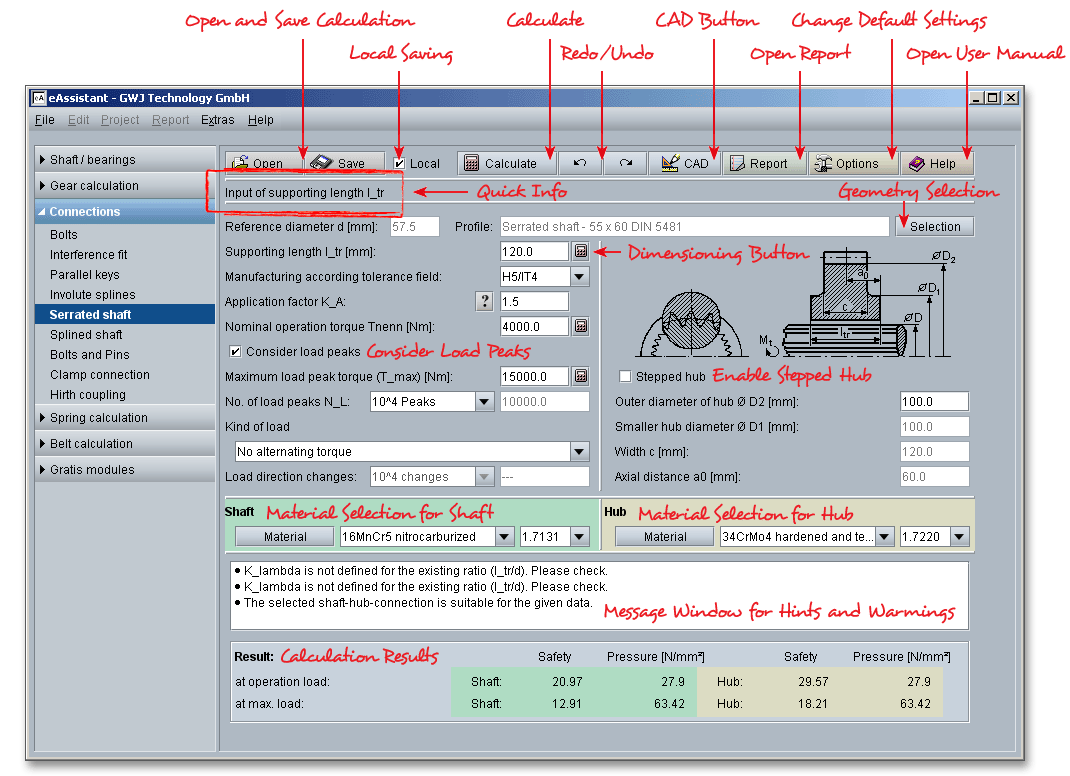Open the kind of load dropdown
The width and height of the screenshot is (1070, 776).
579,451
